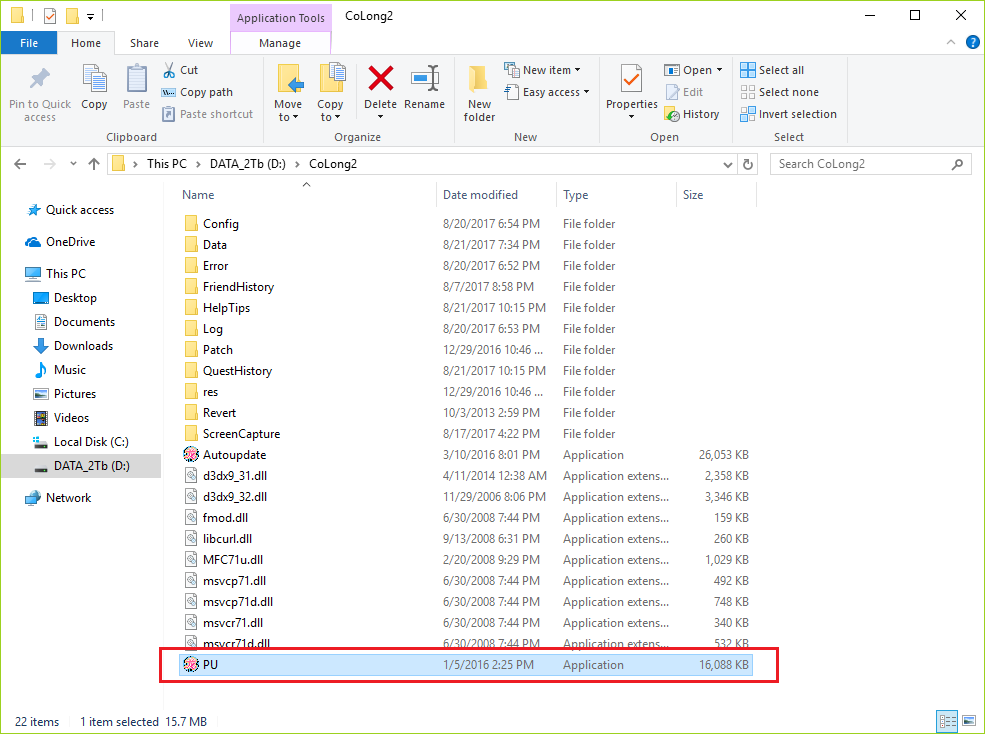Switch to the View ribbon tab
Viewport: 985px width, 734px height.
point(200,43)
